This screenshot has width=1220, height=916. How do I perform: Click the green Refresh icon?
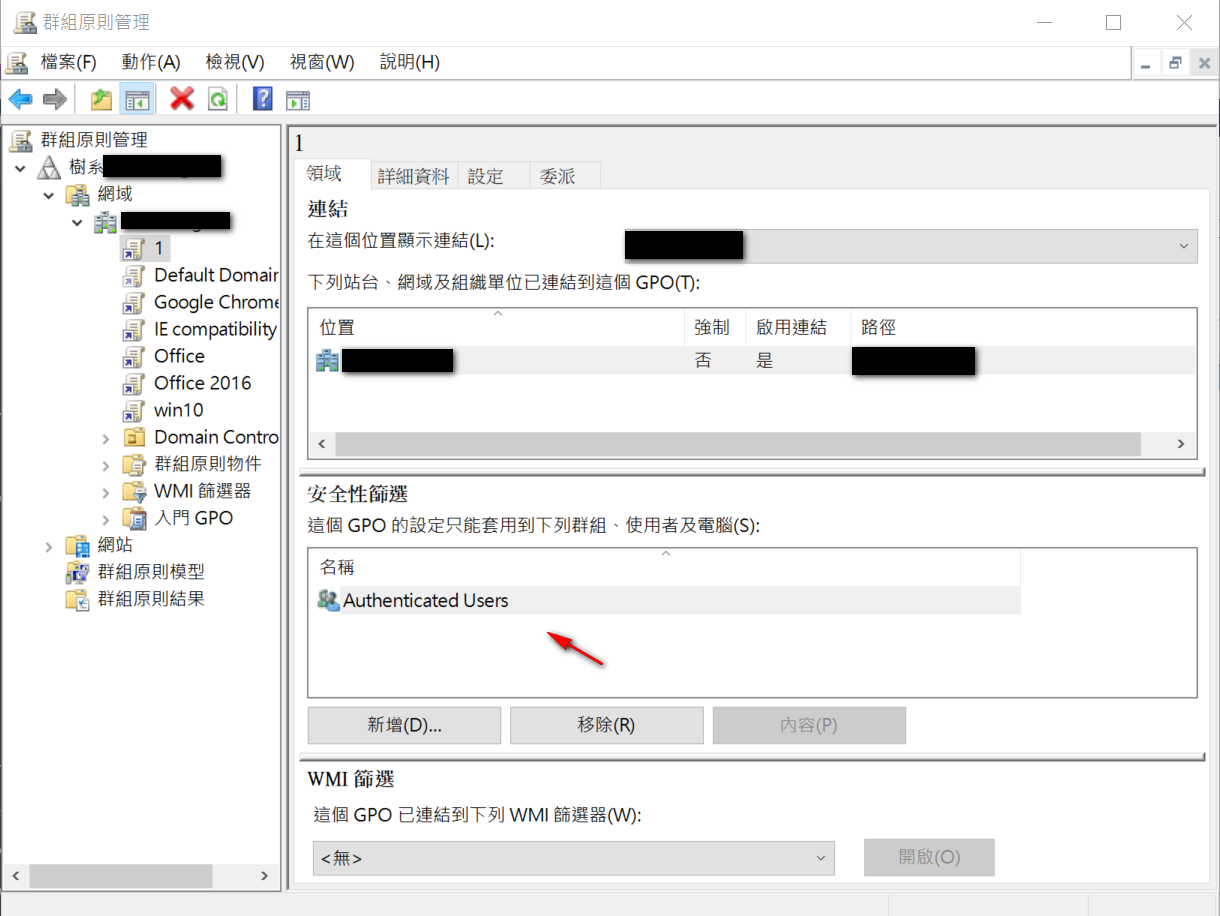(x=217, y=99)
